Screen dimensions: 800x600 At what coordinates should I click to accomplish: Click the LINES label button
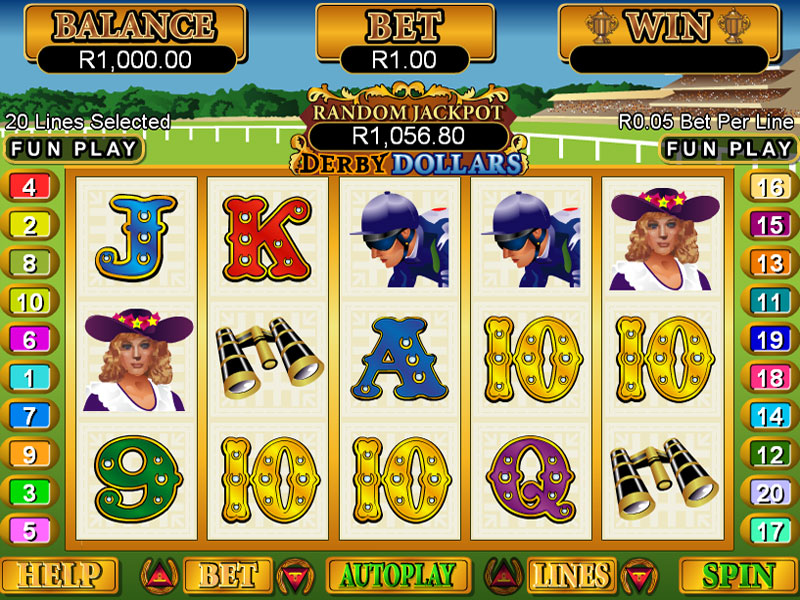pos(571,576)
